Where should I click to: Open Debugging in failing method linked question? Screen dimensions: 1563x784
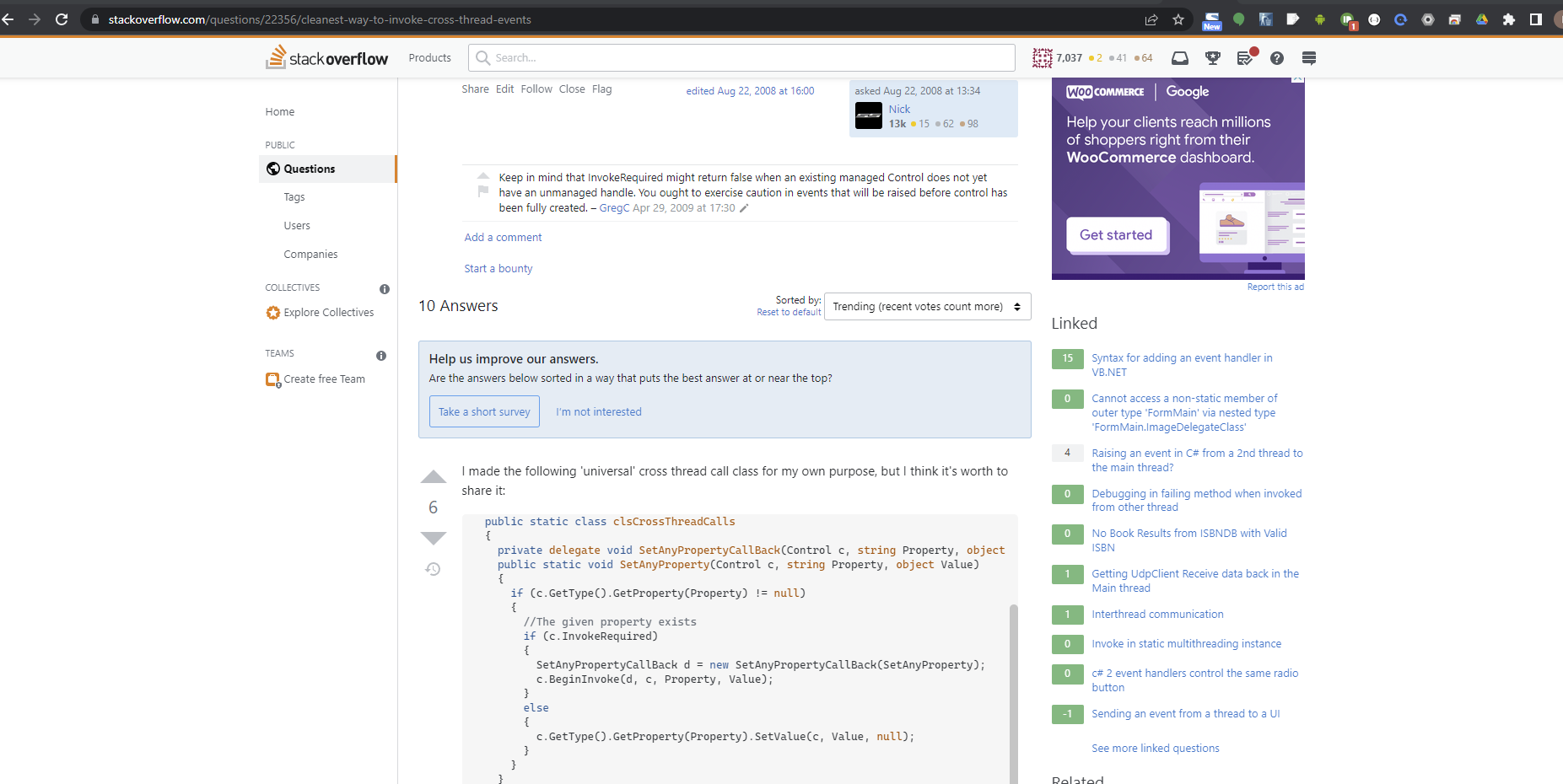(1196, 501)
